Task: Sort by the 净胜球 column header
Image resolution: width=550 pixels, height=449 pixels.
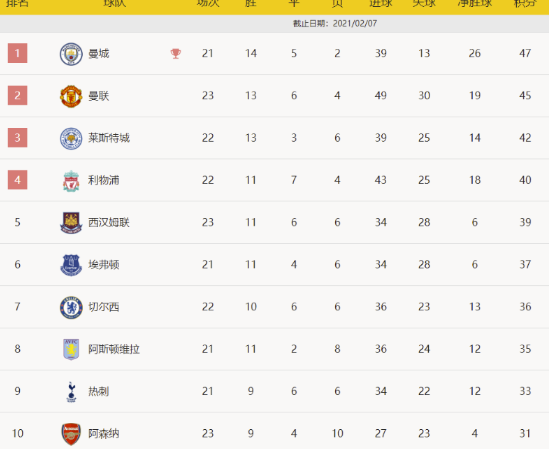Action: coord(475,4)
